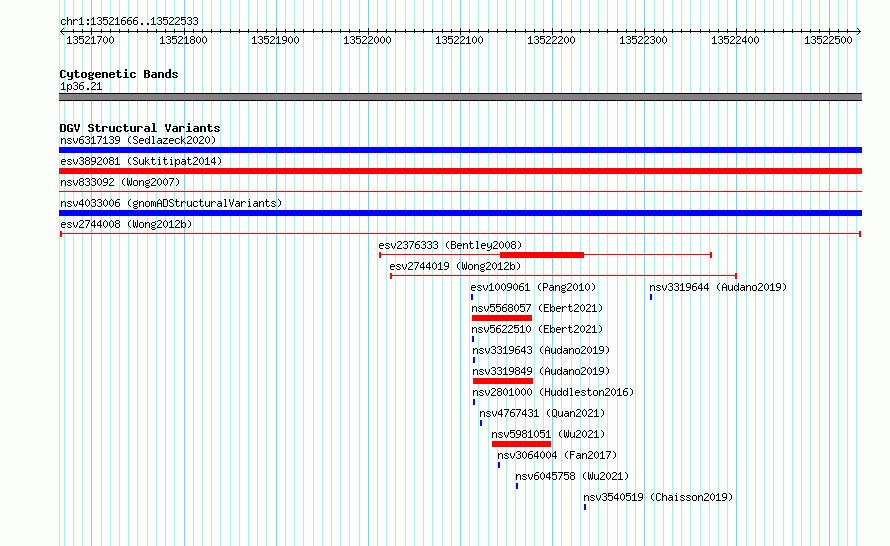
Task: Open nsv3319644 (Audano2019) label
Action: [x=718, y=287]
